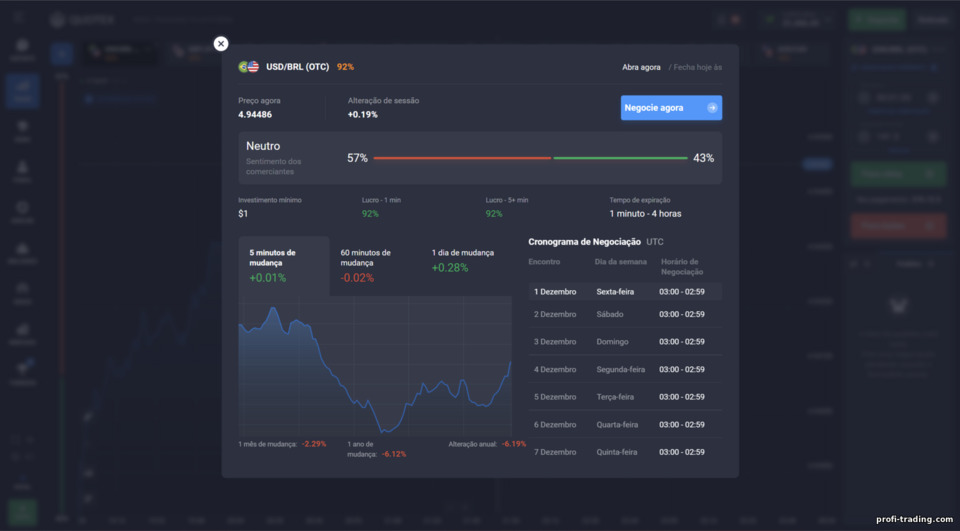Select the 60 minutos de mudança tab
Image resolution: width=960 pixels, height=531 pixels.
point(375,266)
